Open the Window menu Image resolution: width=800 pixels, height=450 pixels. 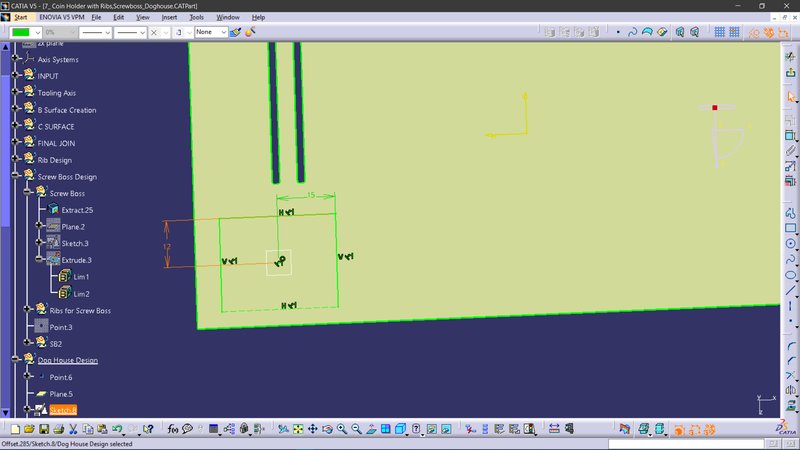228,17
